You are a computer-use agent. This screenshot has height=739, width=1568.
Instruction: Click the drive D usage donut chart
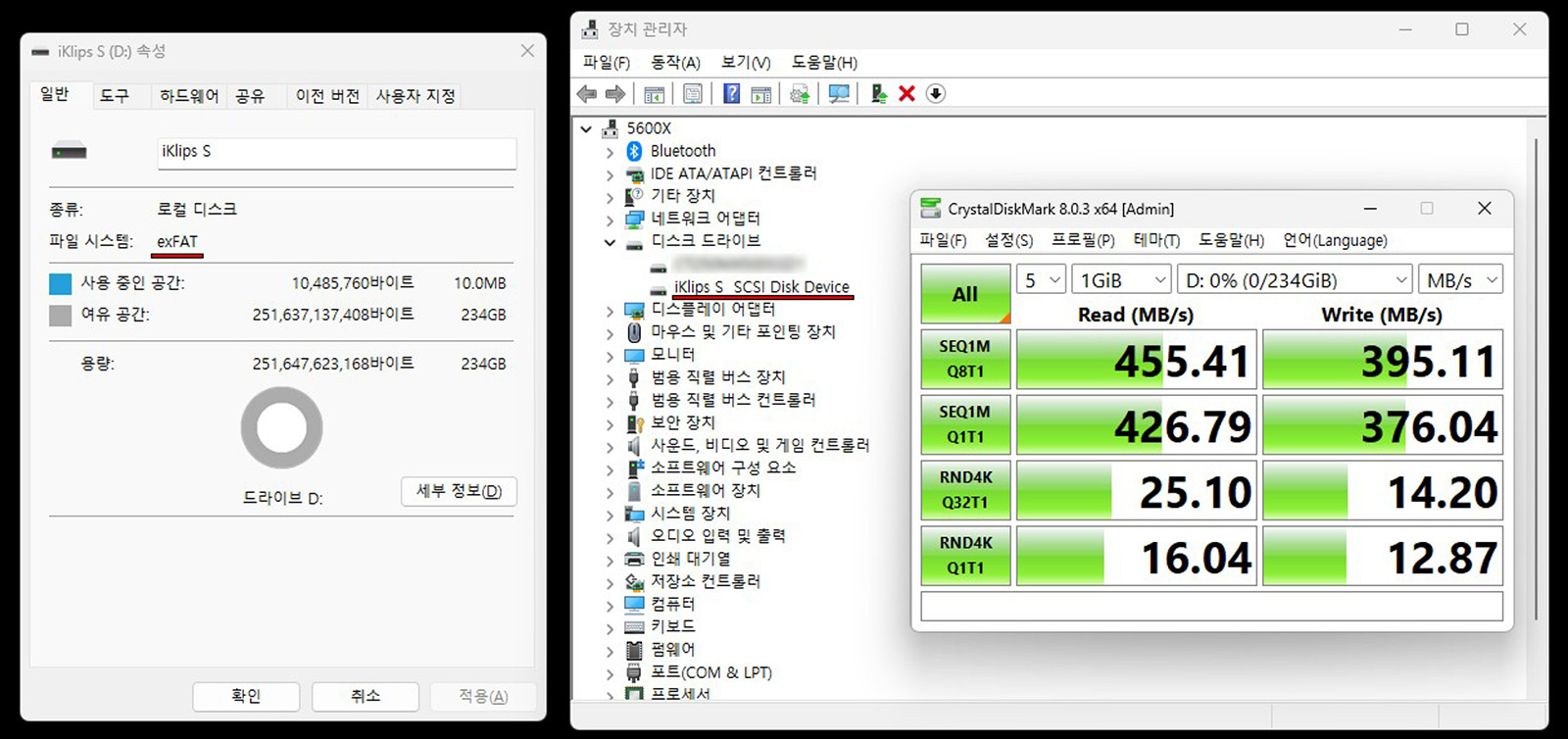pyautogui.click(x=282, y=427)
